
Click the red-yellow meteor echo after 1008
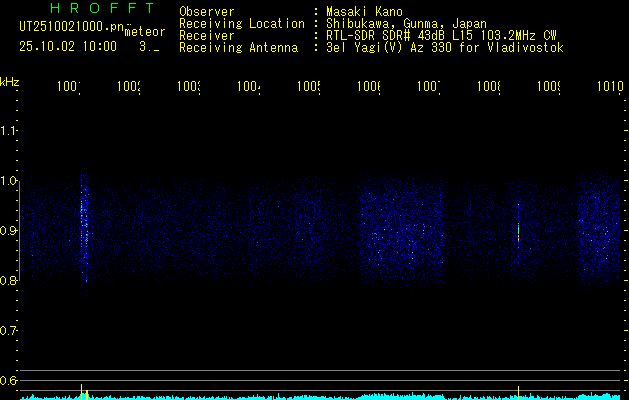(x=518, y=232)
